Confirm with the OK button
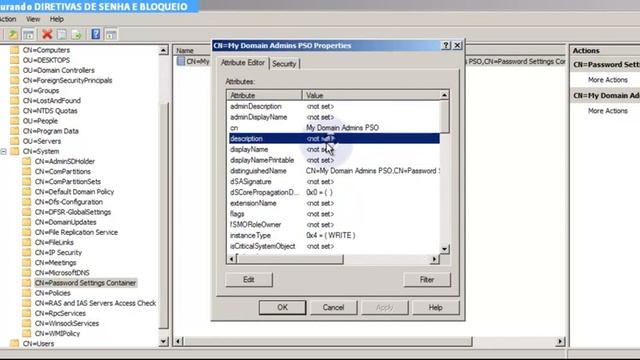640x360 pixels. [282, 307]
